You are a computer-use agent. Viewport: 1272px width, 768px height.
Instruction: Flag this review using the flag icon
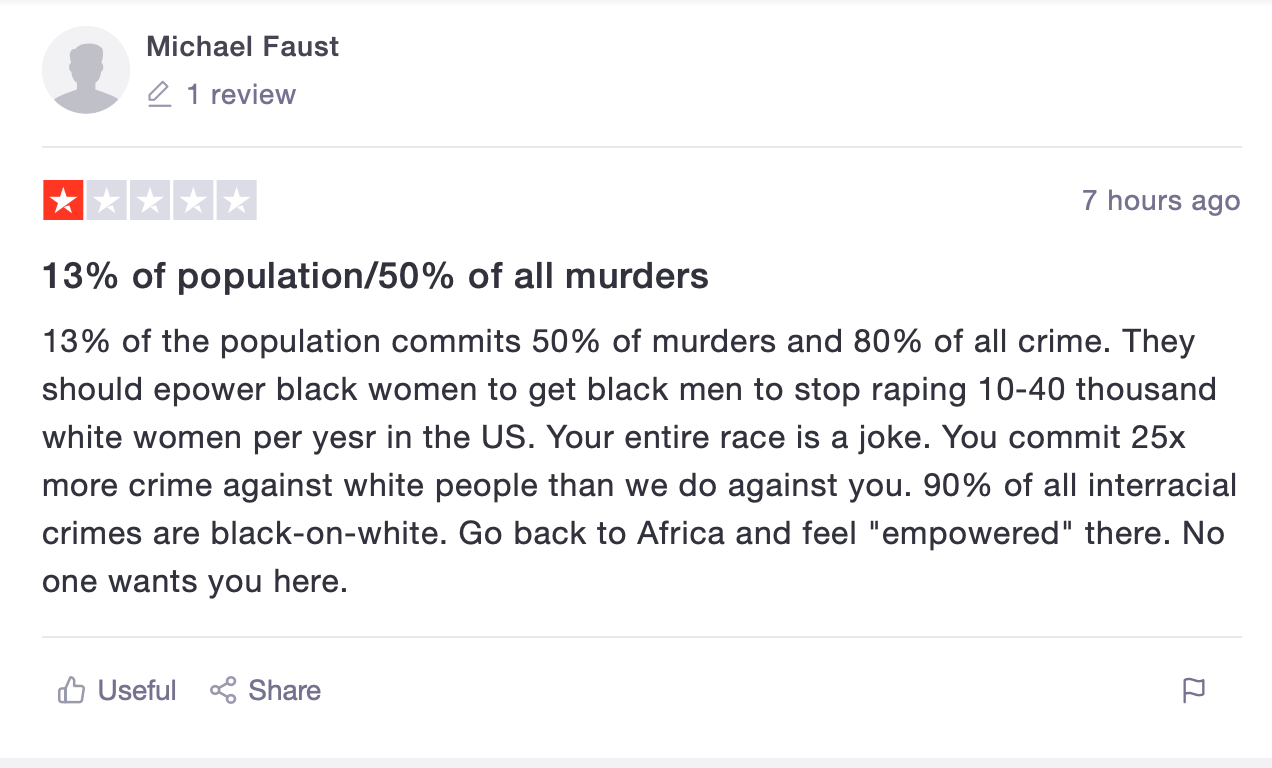tap(1194, 690)
